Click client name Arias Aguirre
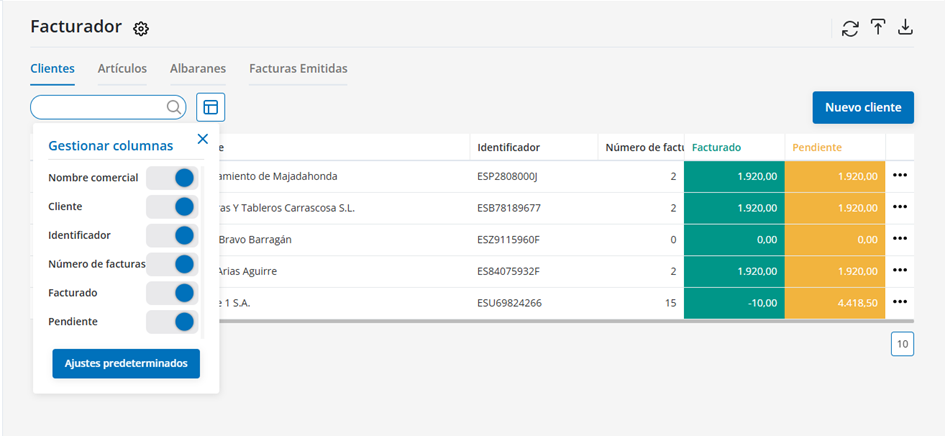Image resolution: width=945 pixels, height=436 pixels. pos(247,271)
